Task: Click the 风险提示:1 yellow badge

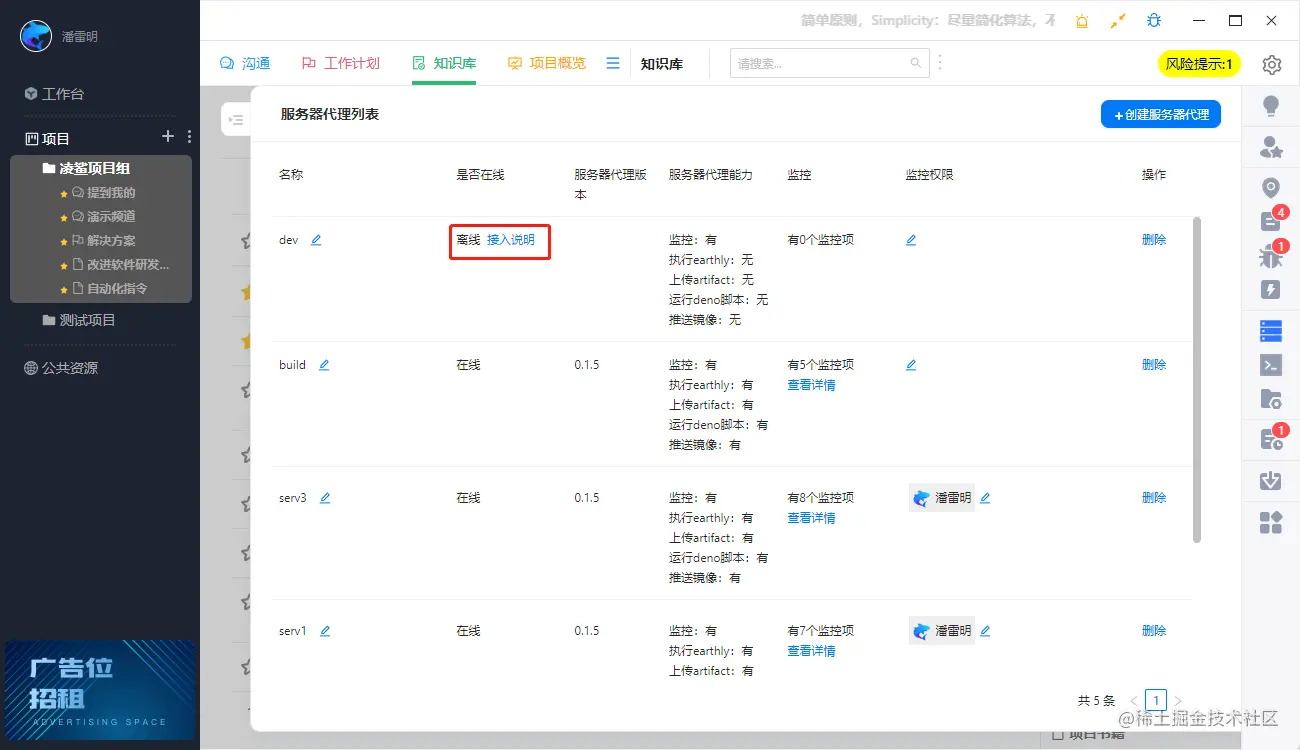Action: tap(1199, 64)
